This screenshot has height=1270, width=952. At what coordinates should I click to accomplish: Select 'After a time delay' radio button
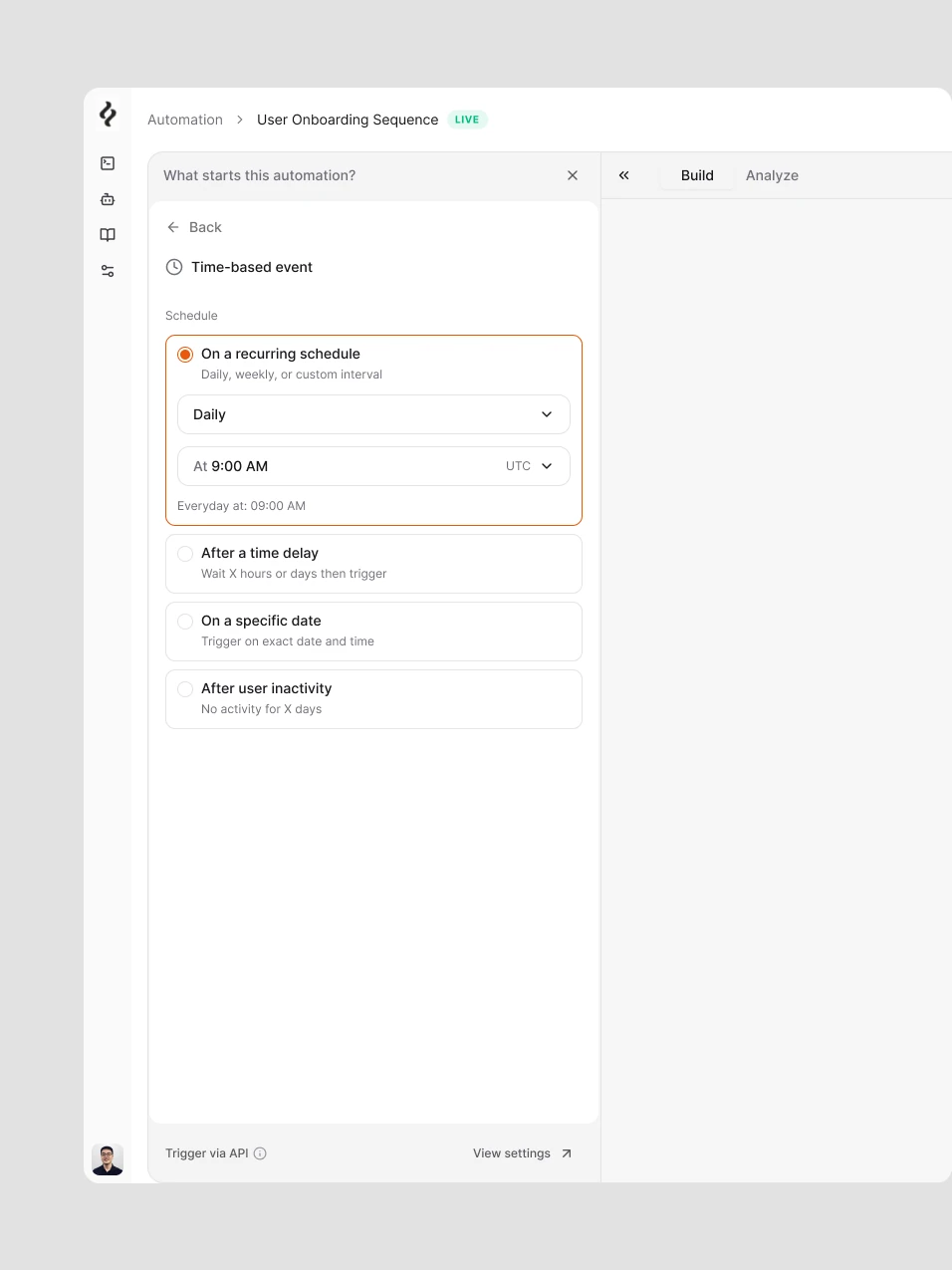[185, 554]
